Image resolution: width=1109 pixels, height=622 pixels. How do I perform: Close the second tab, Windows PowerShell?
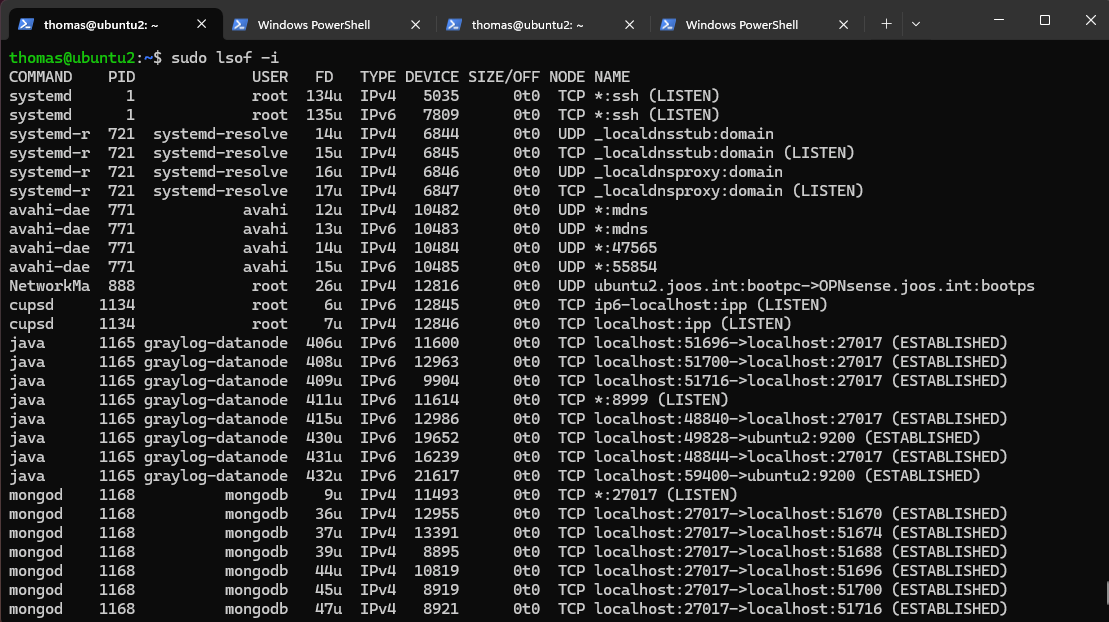pos(416,25)
